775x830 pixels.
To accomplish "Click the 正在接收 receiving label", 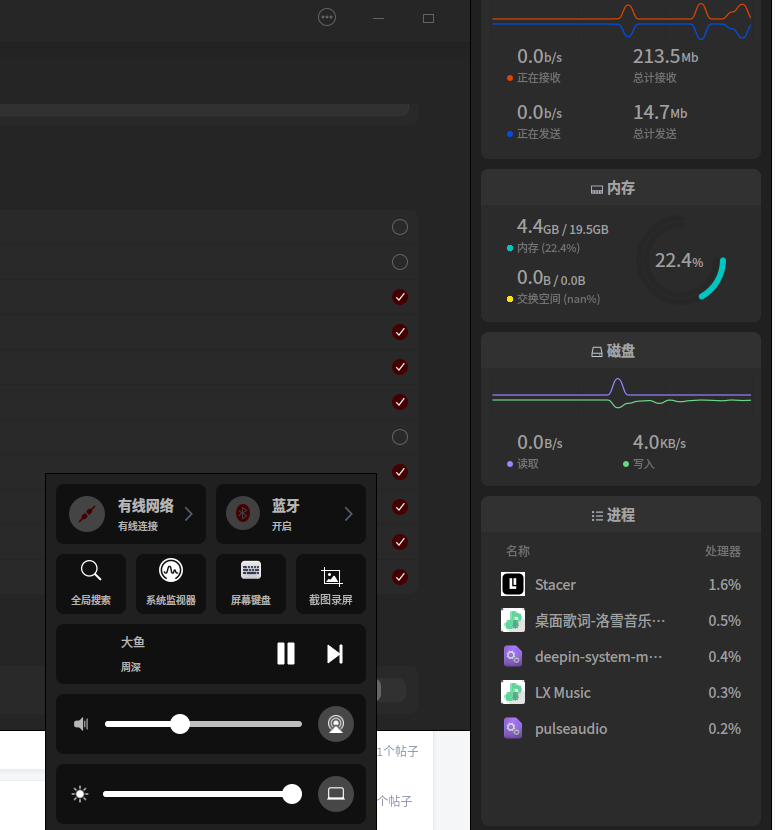I will [x=538, y=78].
